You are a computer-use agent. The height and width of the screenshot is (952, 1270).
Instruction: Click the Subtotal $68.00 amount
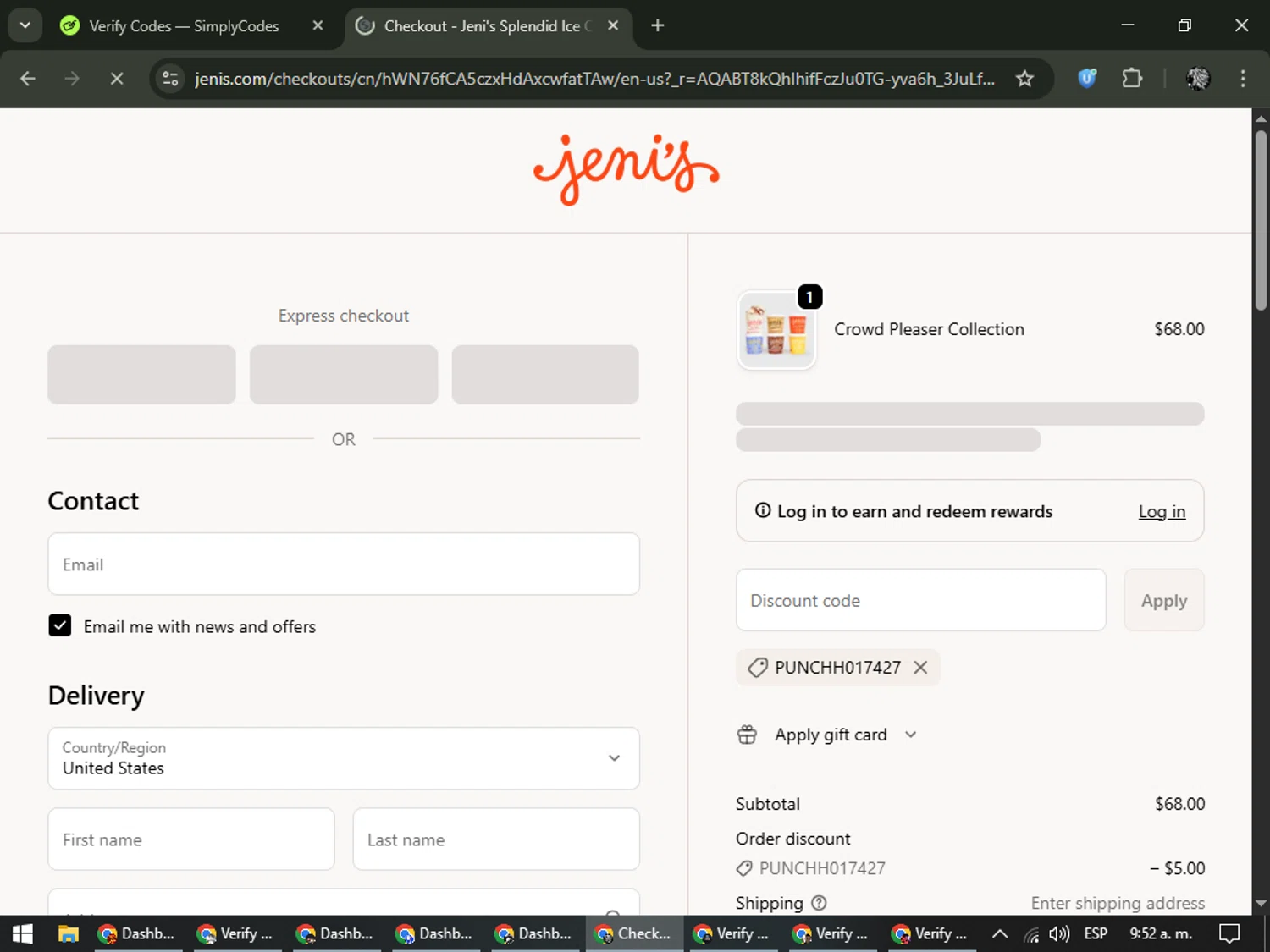click(1179, 804)
